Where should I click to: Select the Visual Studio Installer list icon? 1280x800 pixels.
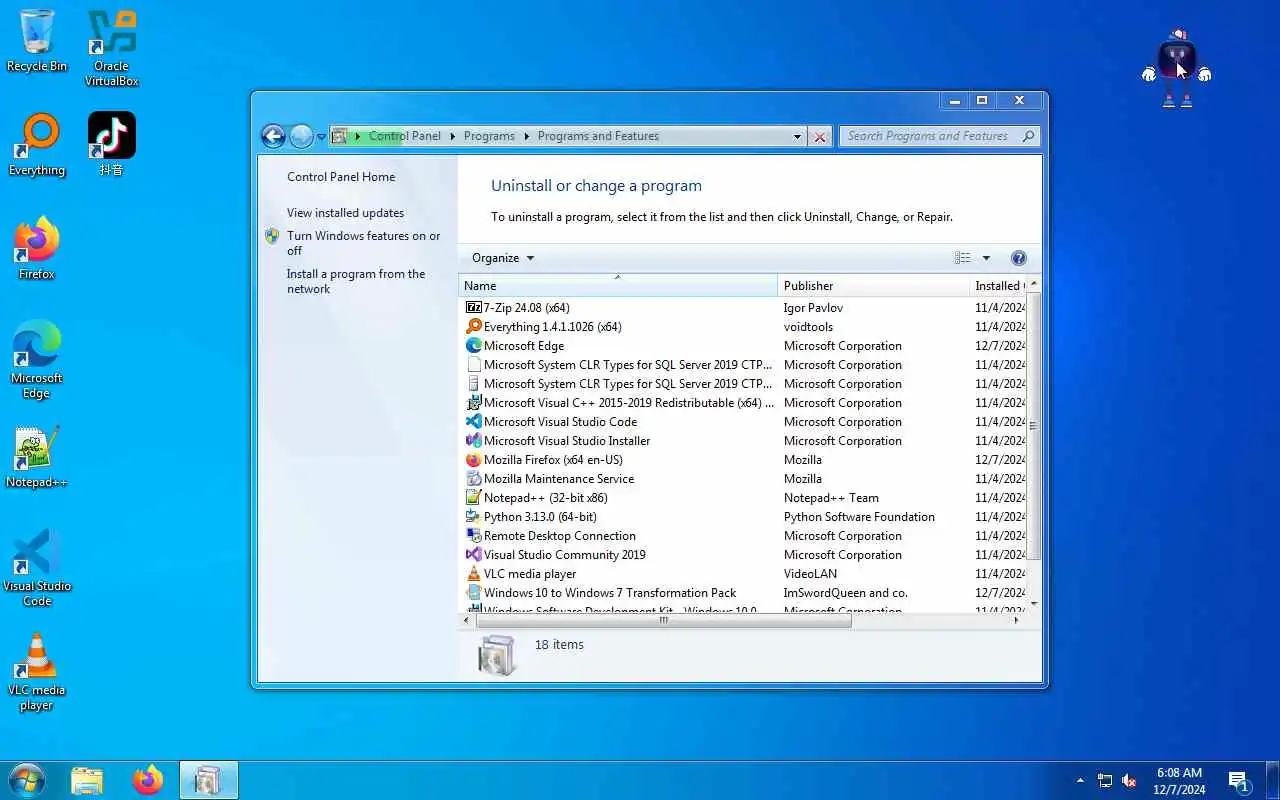click(474, 441)
